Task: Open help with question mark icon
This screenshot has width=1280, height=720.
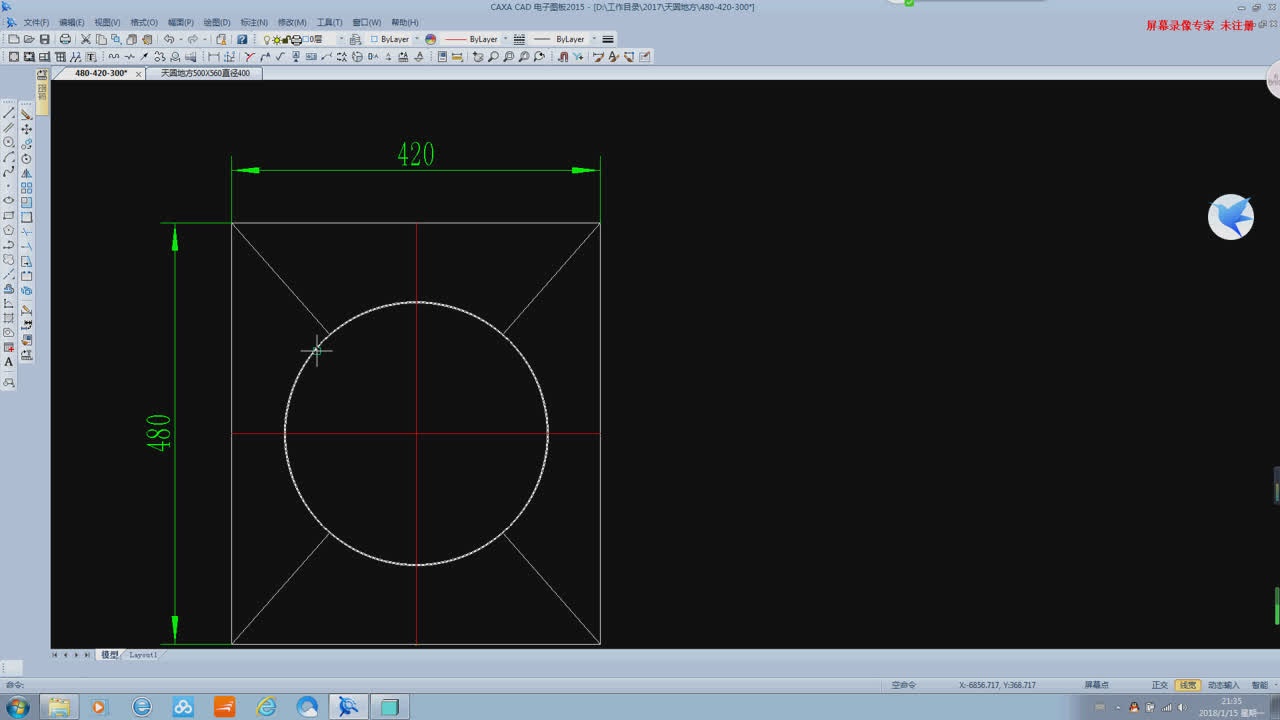Action: pos(242,39)
